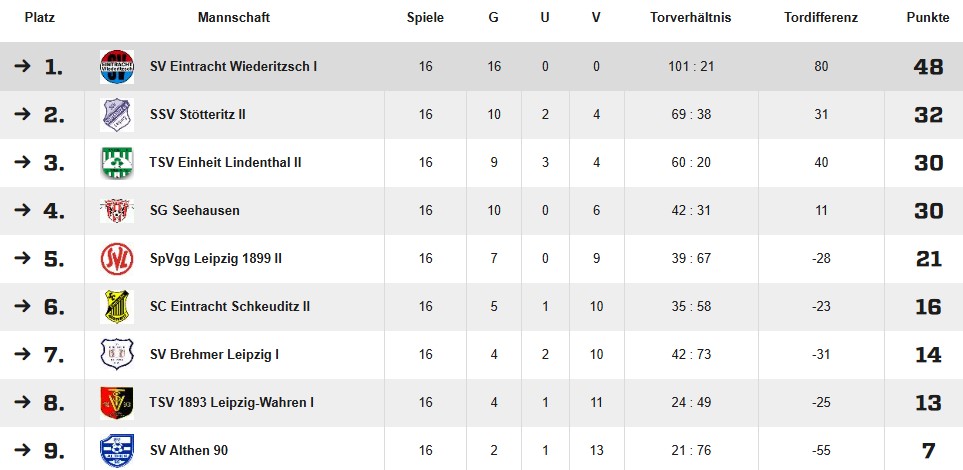Click the SV Eintracht Wiederitzsch club logo
Screen dimensions: 963x470
[117, 66]
